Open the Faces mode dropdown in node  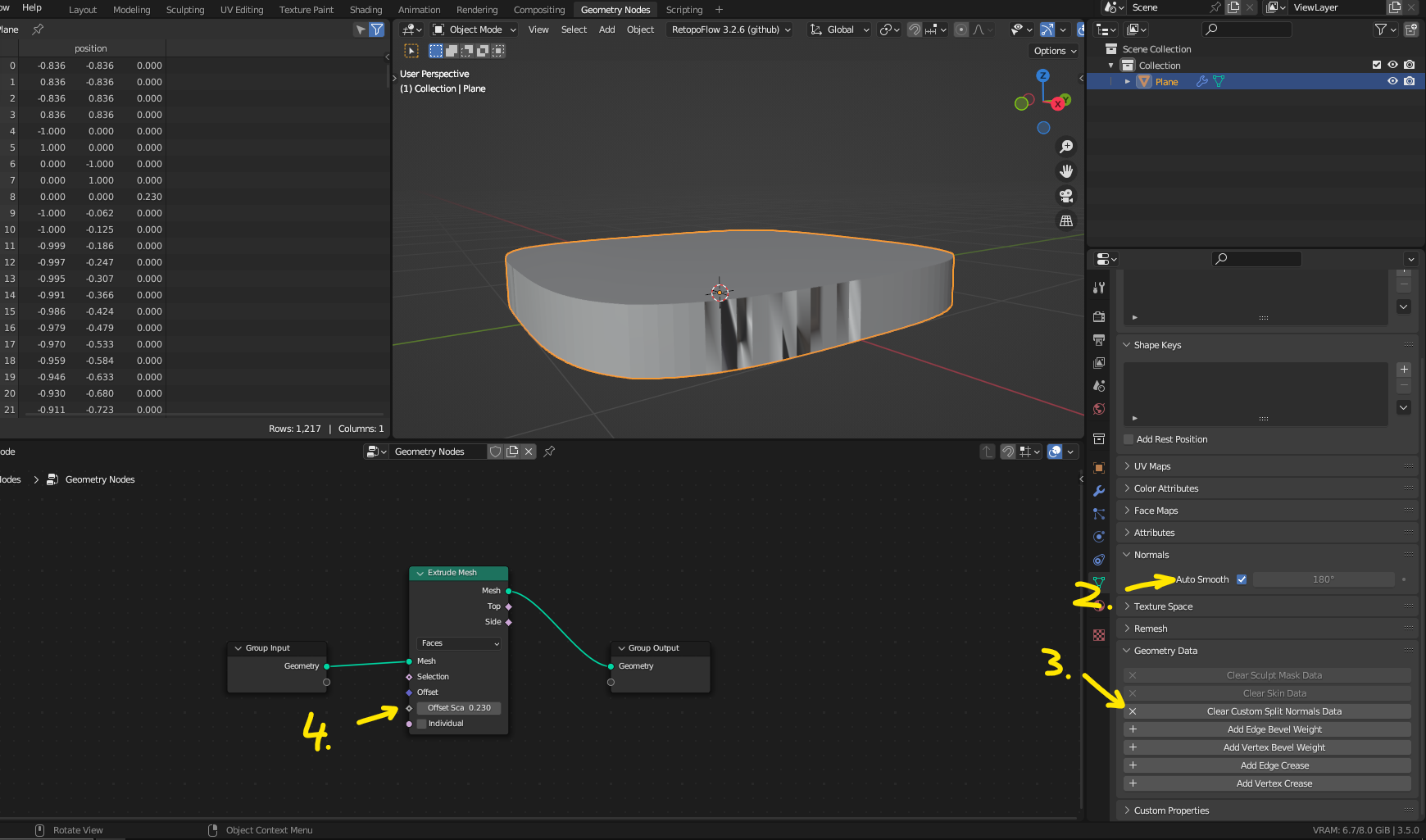point(460,643)
